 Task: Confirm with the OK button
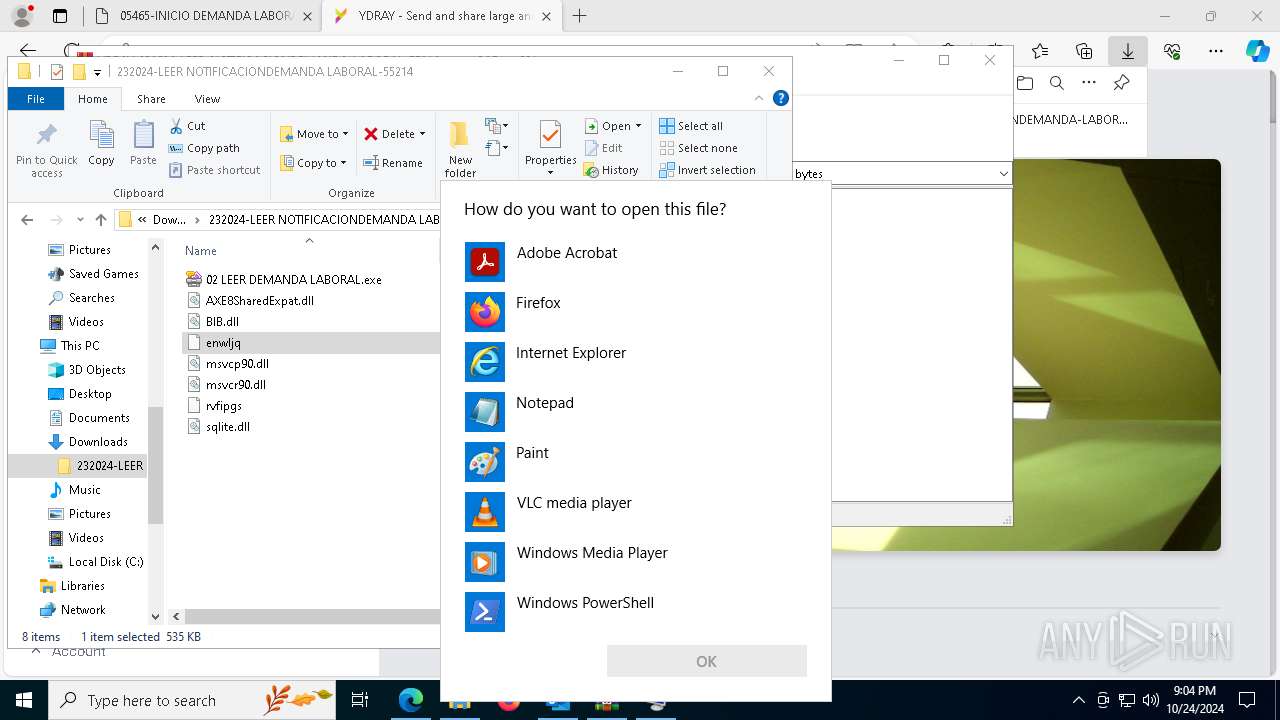(706, 661)
